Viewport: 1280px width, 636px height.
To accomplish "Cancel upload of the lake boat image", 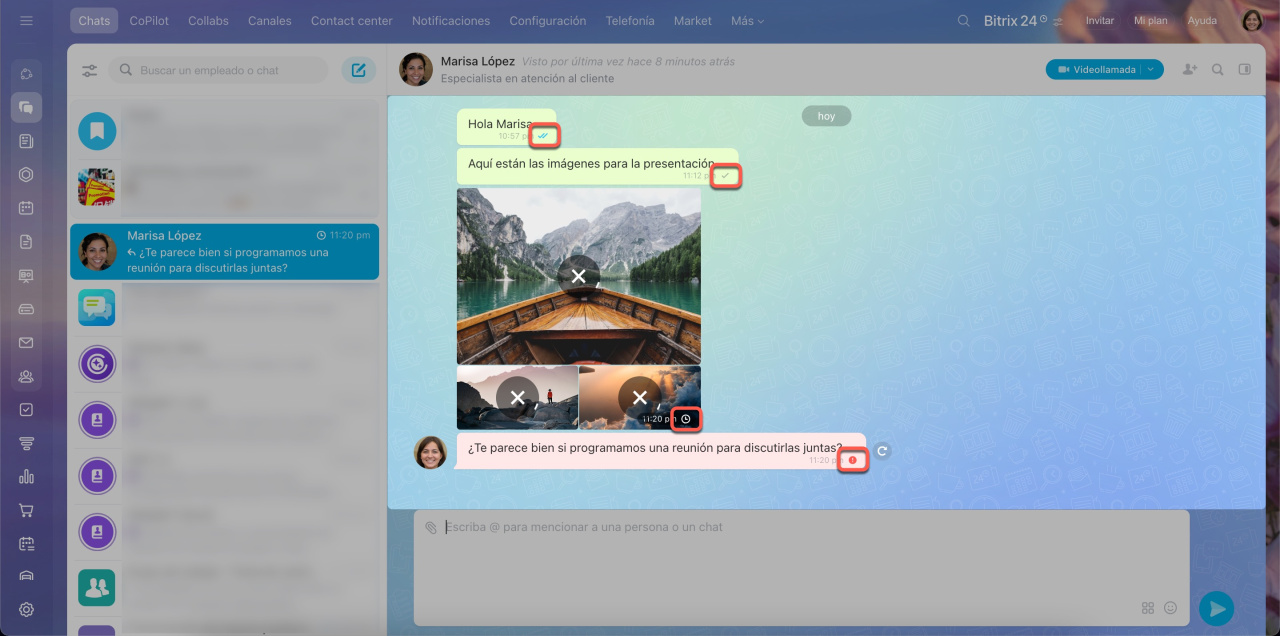I will (578, 276).
